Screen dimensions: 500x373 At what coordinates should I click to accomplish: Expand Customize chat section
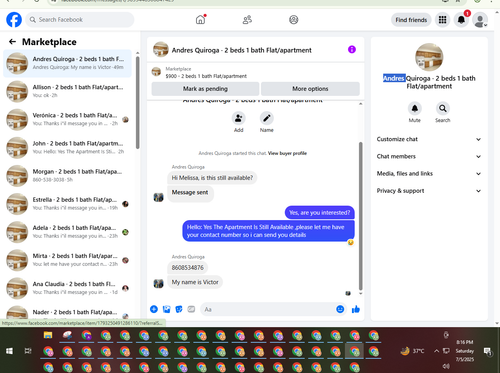coord(429,139)
